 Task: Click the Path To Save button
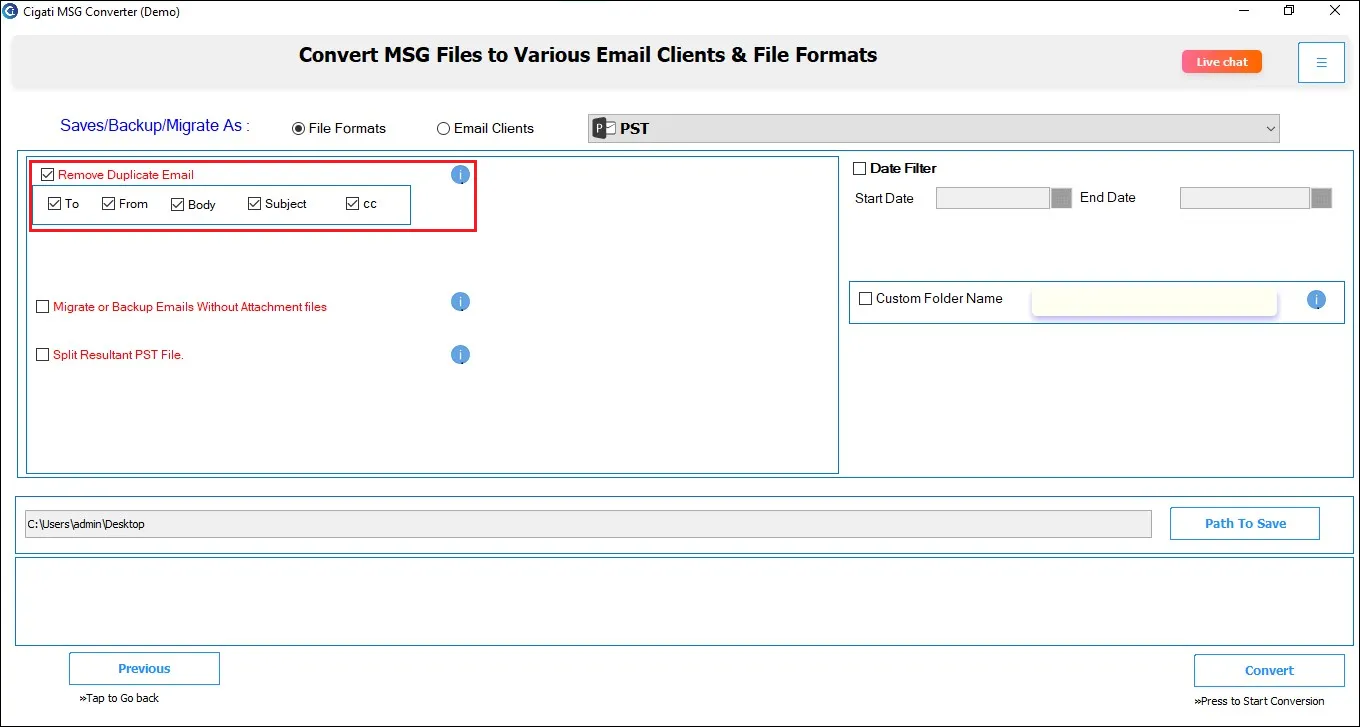(1245, 523)
